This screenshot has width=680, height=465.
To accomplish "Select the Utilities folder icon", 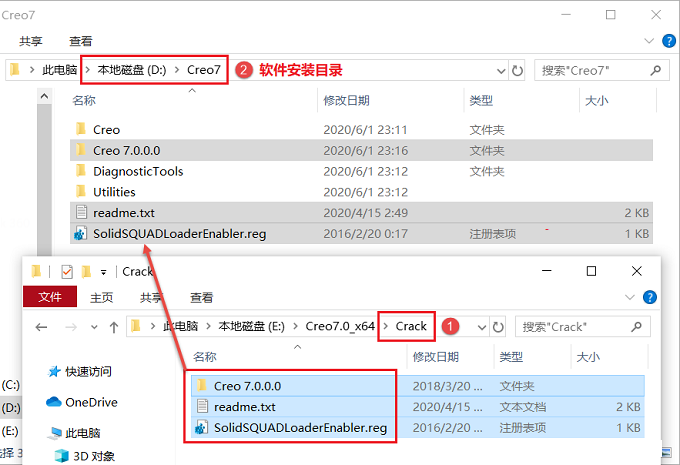I will 81,191.
